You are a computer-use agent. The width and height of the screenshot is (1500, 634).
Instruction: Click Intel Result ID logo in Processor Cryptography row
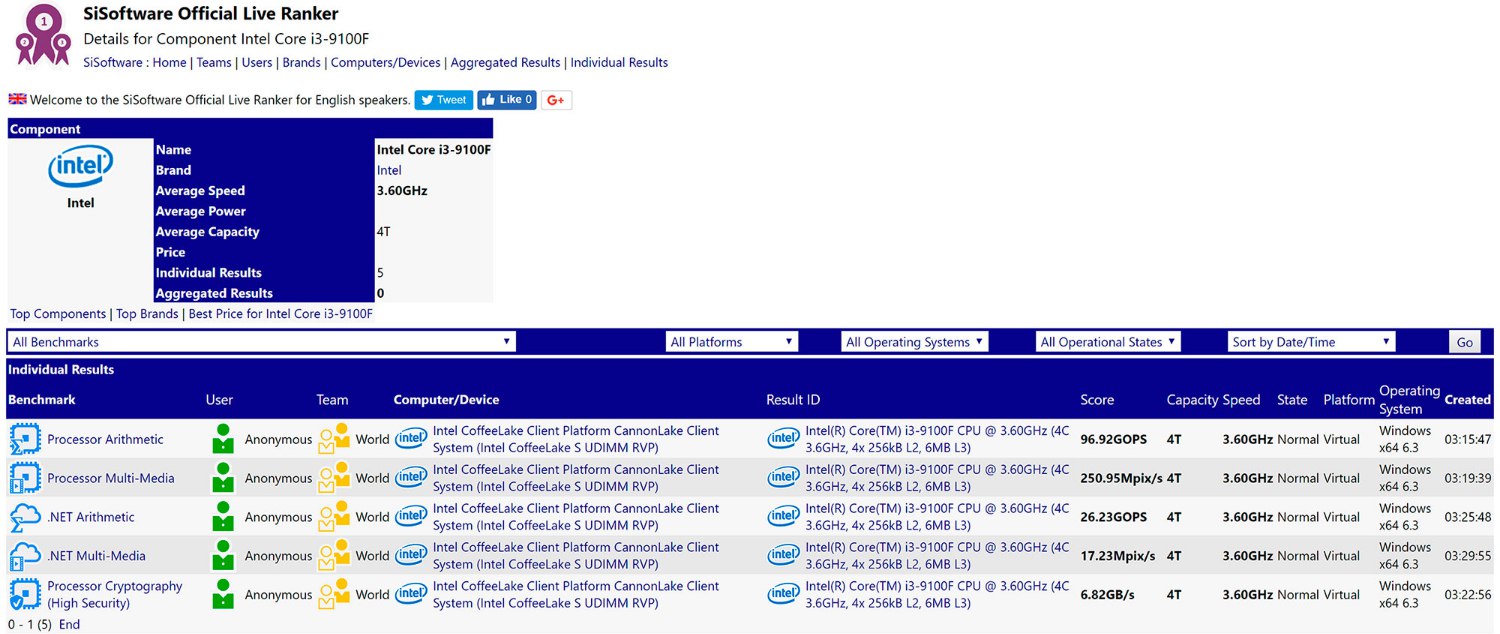tap(784, 595)
